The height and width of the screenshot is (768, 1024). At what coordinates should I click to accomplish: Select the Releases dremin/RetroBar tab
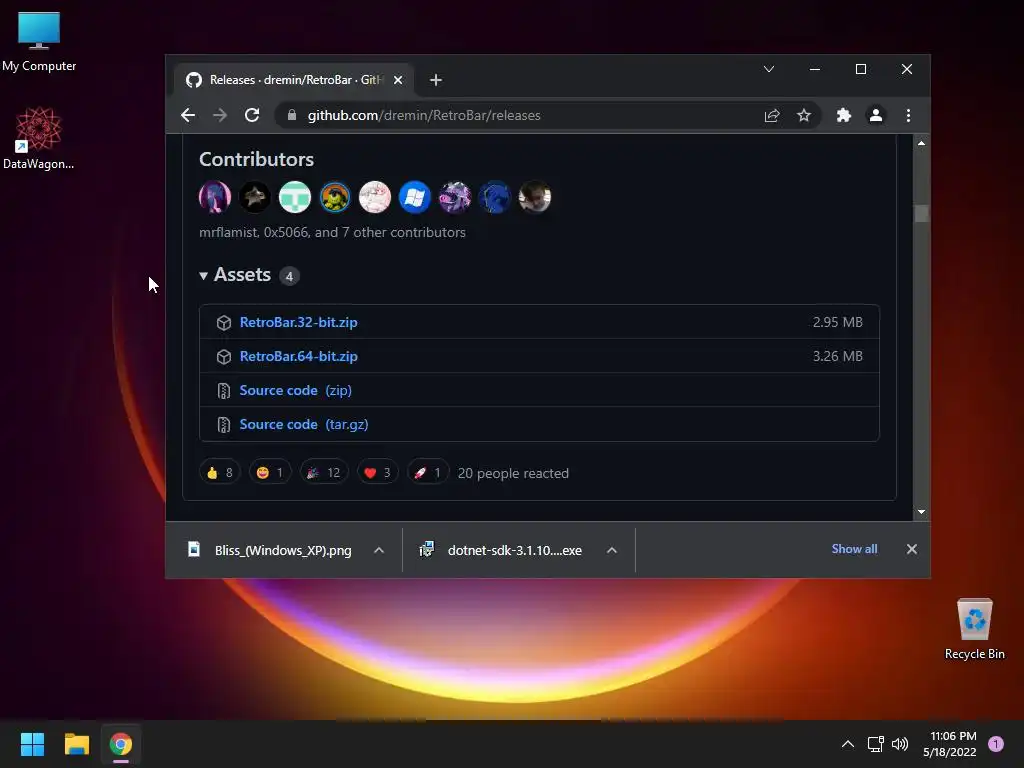[295, 80]
